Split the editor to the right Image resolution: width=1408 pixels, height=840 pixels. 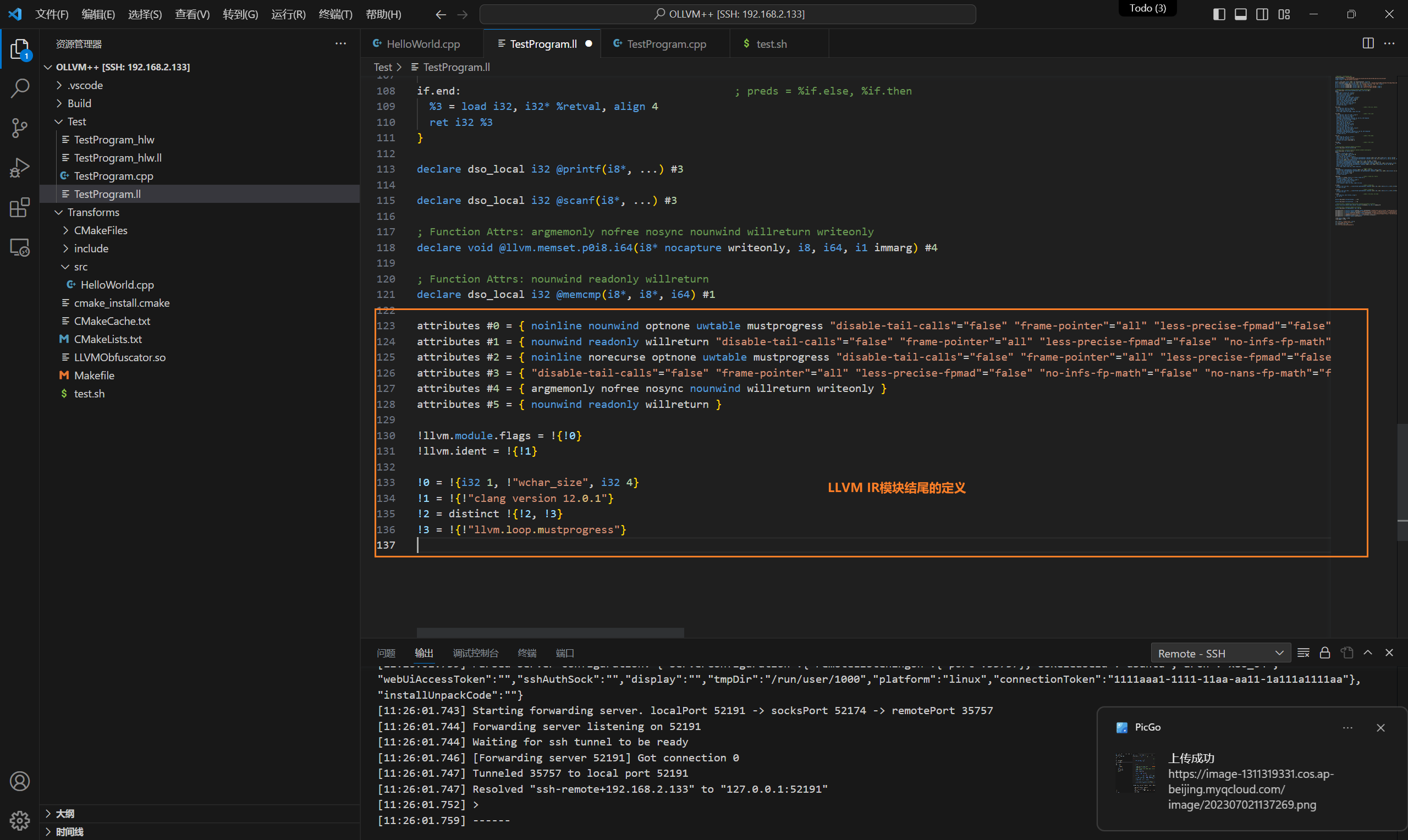click(x=1368, y=43)
